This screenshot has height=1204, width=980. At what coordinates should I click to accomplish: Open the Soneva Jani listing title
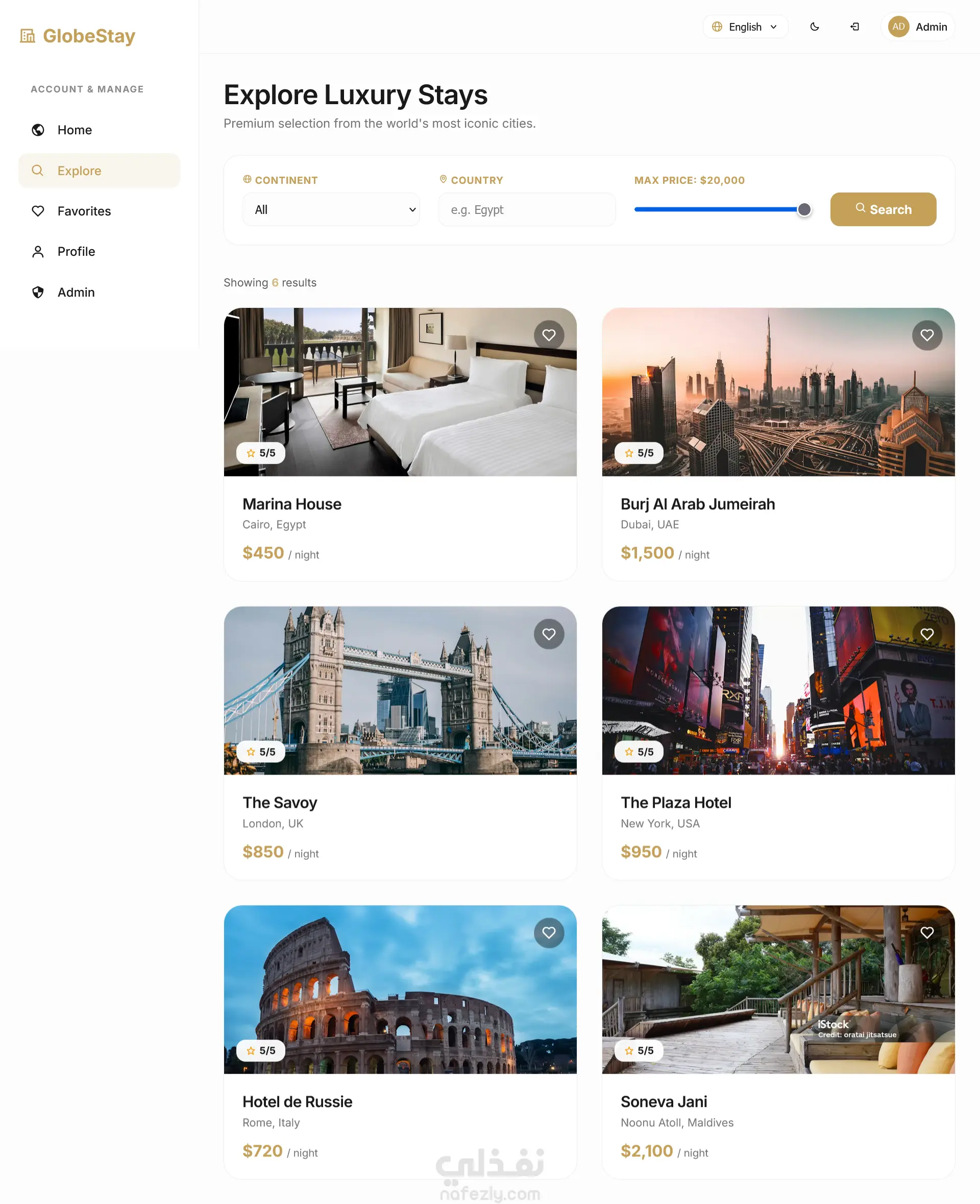[664, 1101]
